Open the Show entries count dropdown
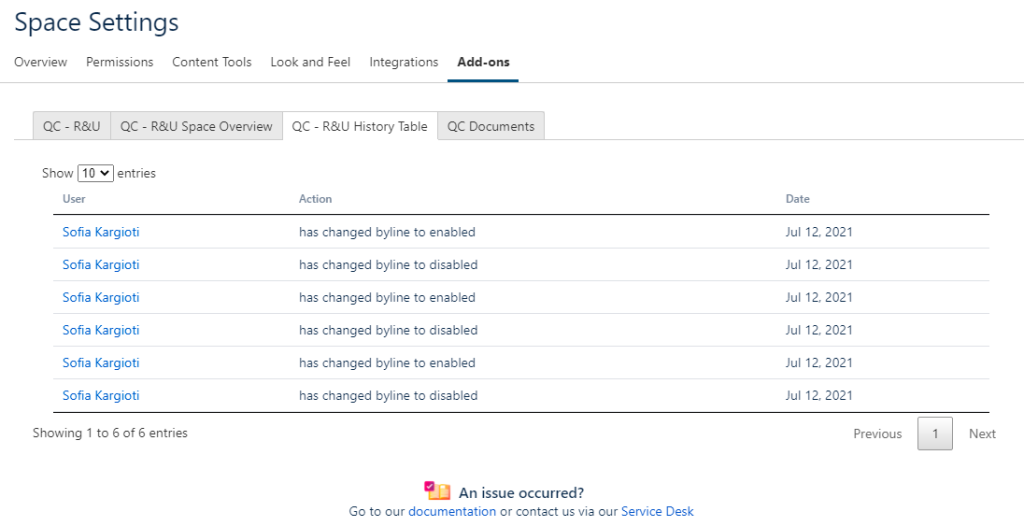 (96, 173)
